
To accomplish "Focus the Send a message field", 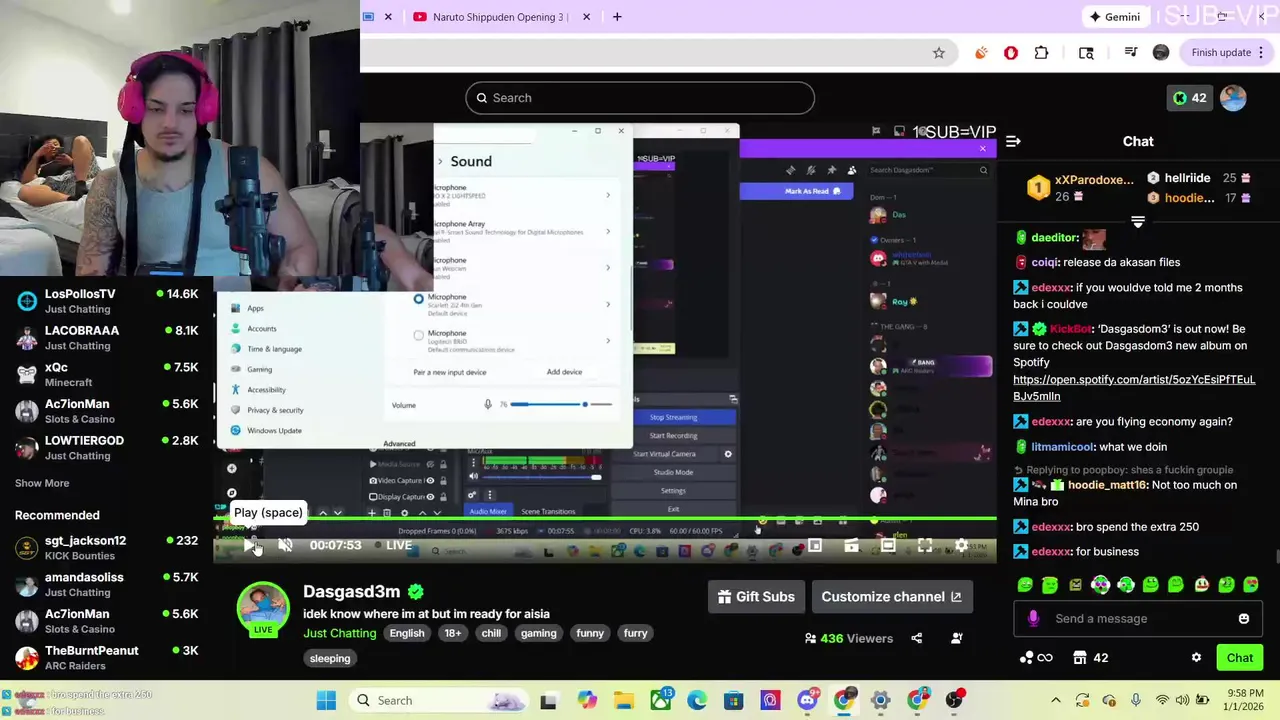I will [1138, 618].
